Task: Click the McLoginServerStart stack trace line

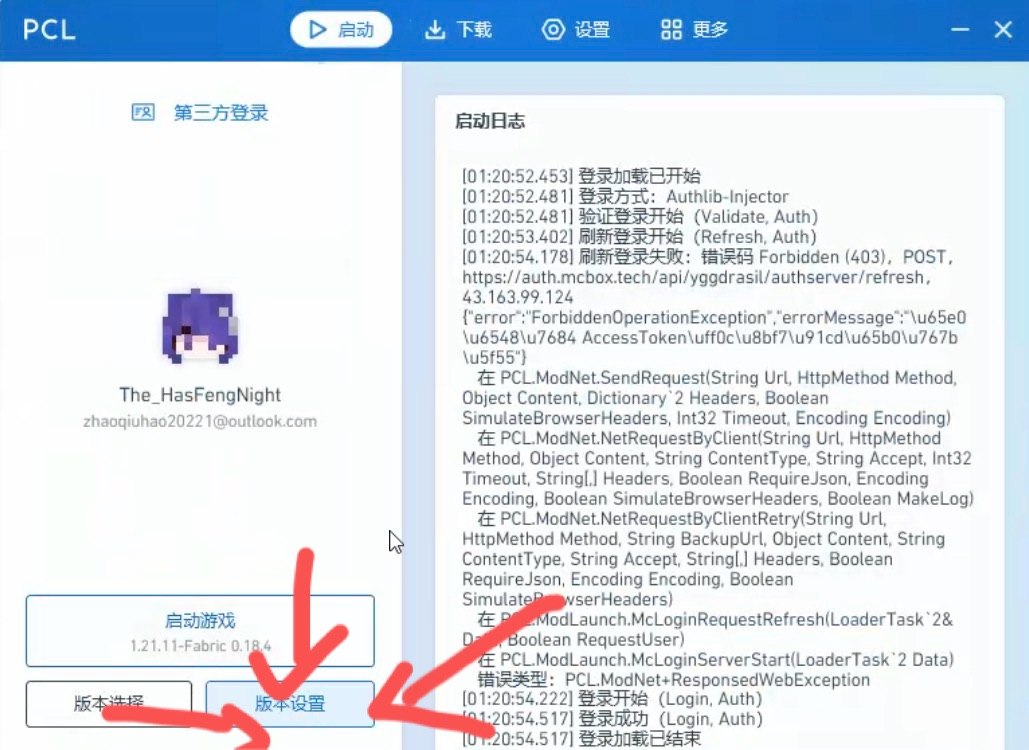Action: click(x=716, y=659)
